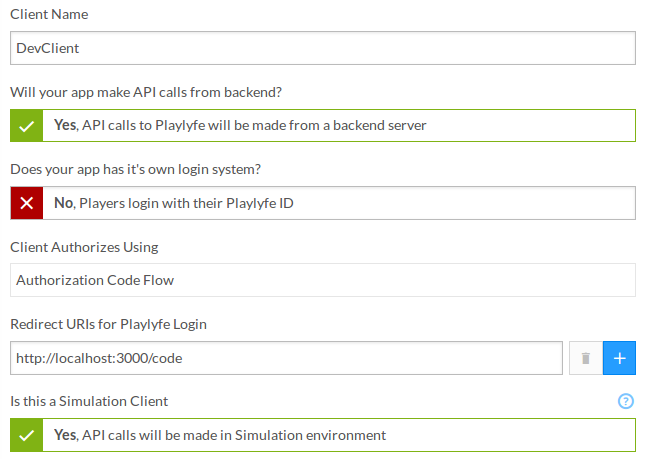651x459 pixels.
Task: Click the "Client Authorizes Using" label
Action: [x=84, y=247]
